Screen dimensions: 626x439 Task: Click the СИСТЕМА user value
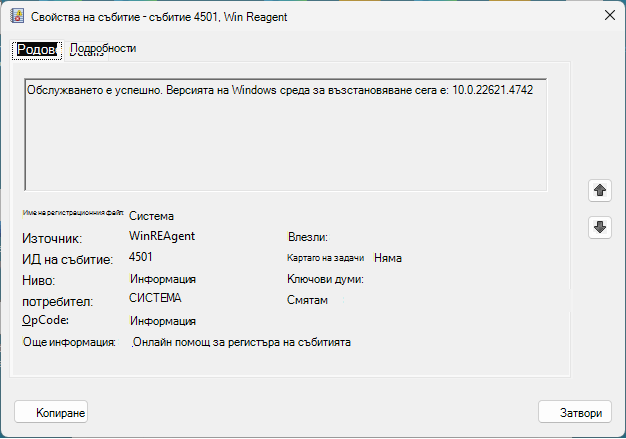click(x=155, y=298)
